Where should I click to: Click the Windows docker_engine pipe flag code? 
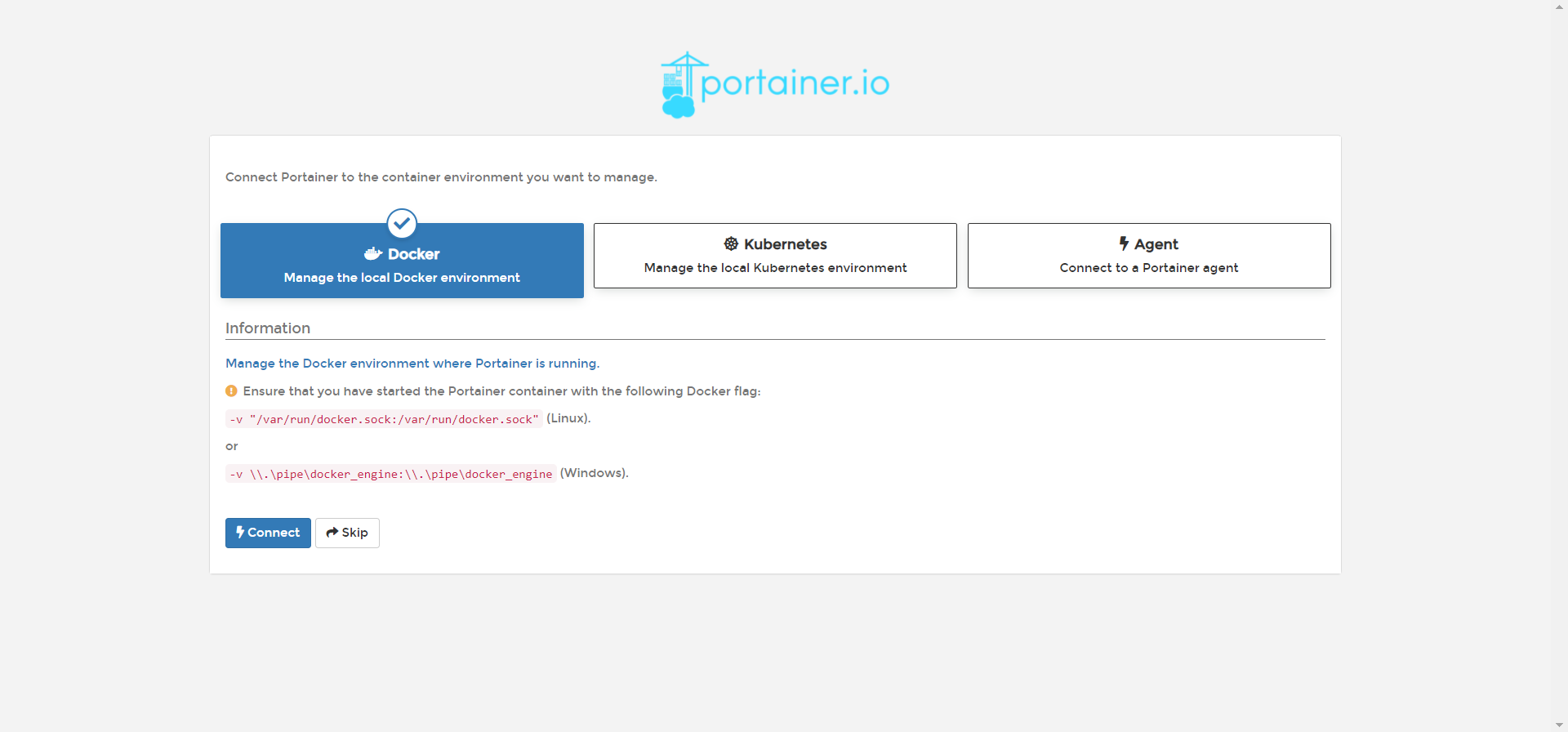pos(390,474)
